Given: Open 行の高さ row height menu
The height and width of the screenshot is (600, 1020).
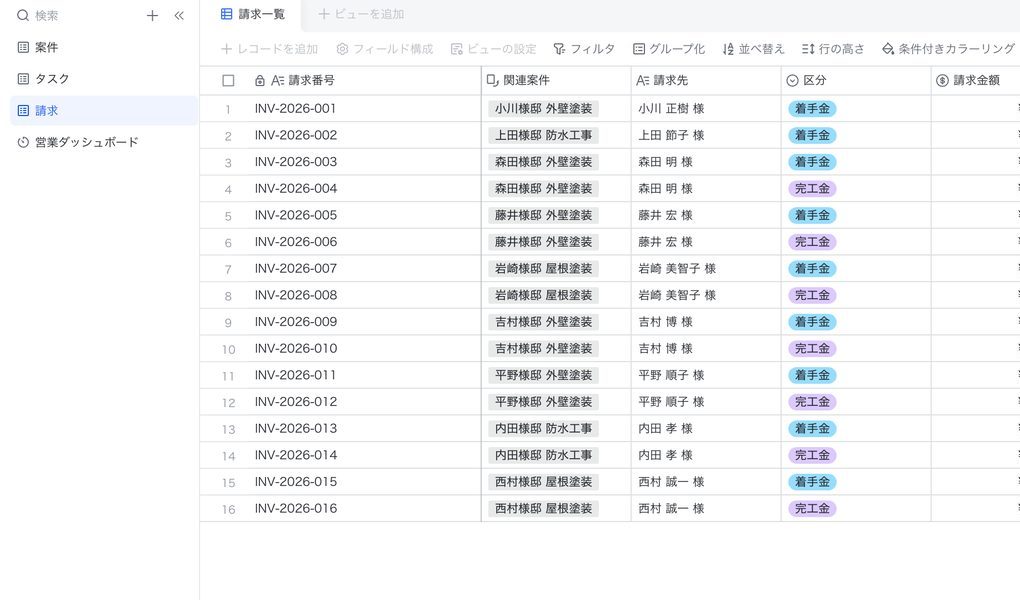Looking at the screenshot, I should (833, 49).
